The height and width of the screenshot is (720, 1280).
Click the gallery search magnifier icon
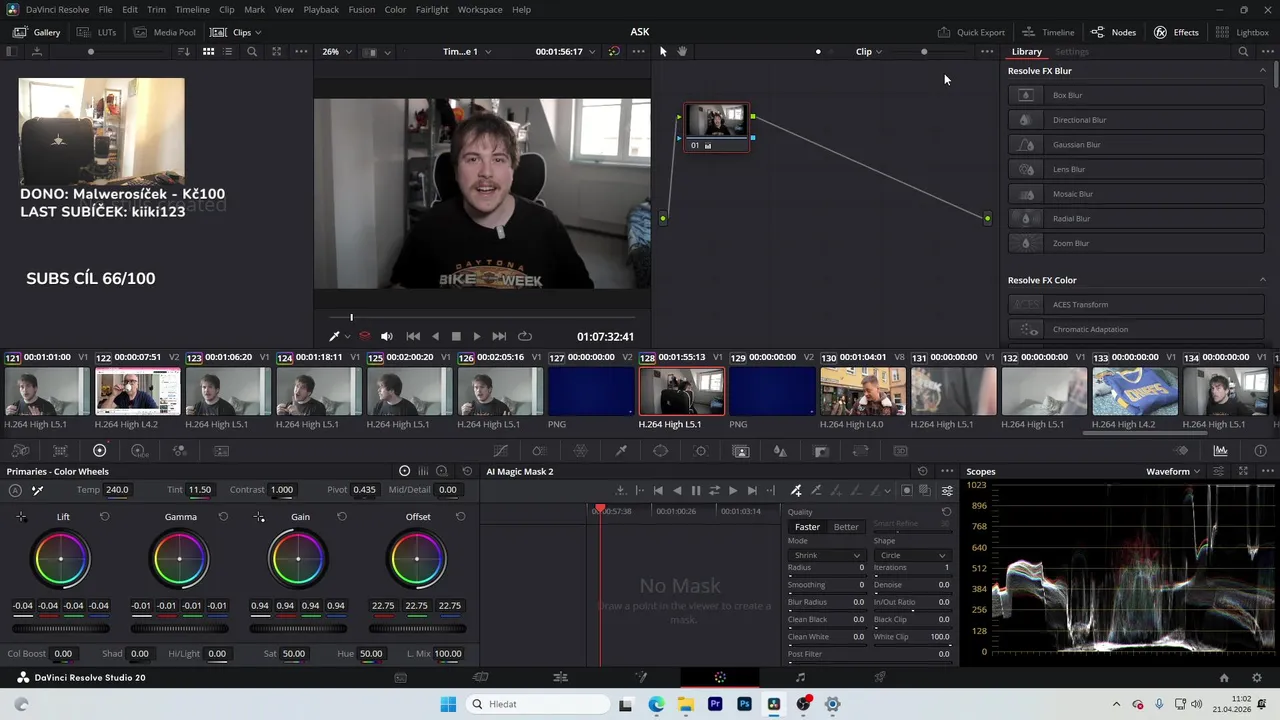pos(252,52)
